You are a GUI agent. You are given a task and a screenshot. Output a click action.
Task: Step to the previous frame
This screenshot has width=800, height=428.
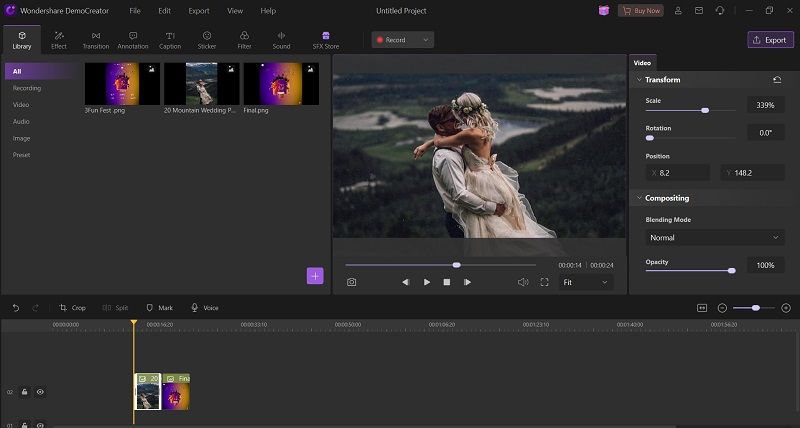point(405,282)
